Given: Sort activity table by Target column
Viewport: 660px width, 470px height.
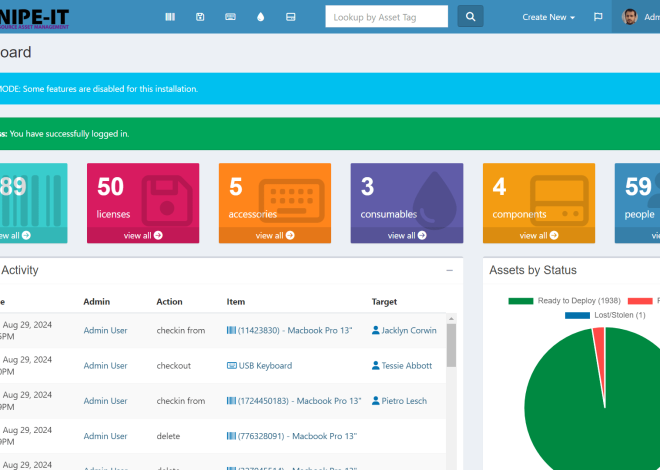Looking at the screenshot, I should click(384, 302).
